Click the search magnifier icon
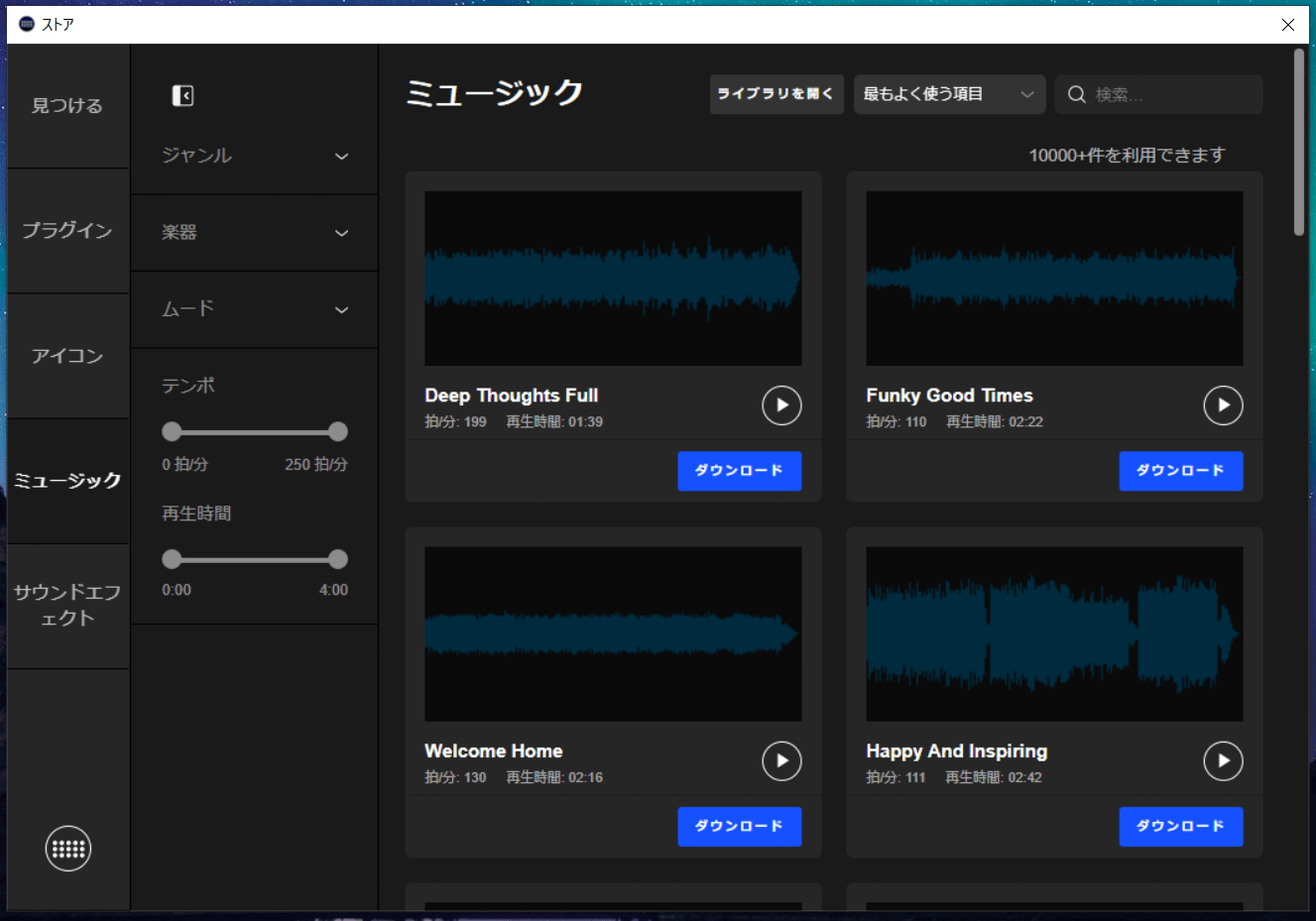 pos(1076,95)
